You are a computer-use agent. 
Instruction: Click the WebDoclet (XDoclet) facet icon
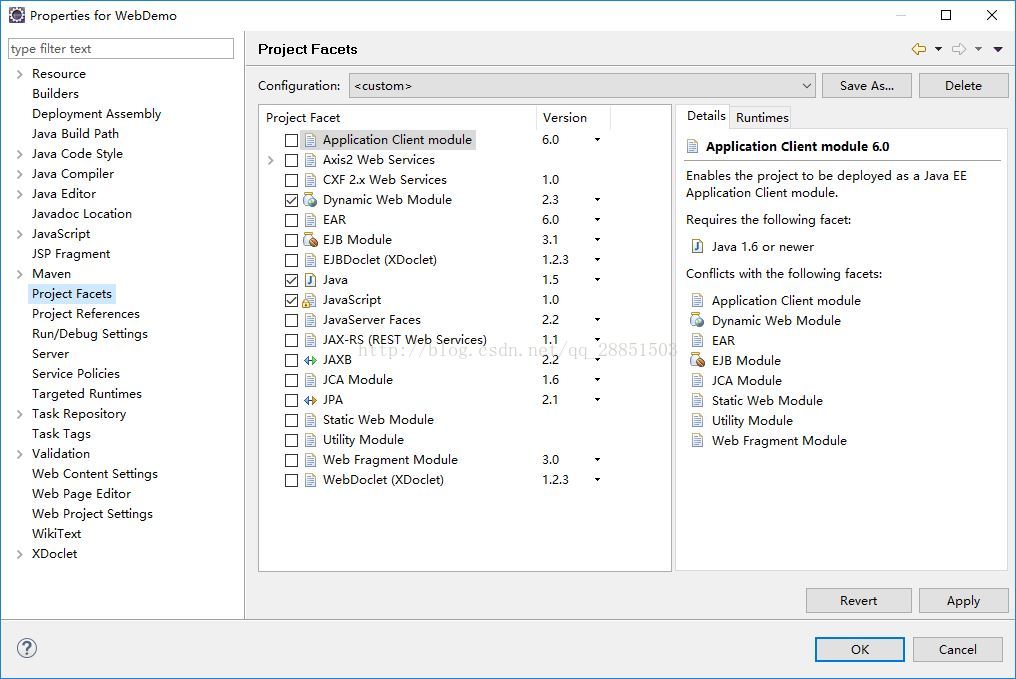(x=310, y=480)
